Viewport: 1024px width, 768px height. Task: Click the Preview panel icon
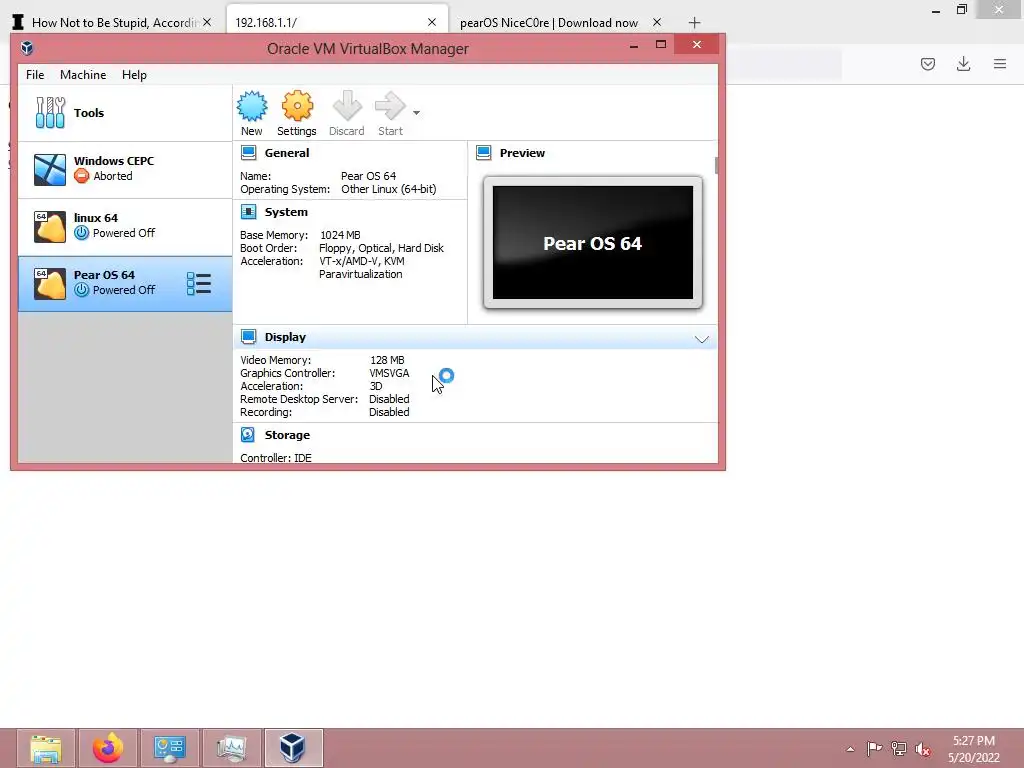483,153
